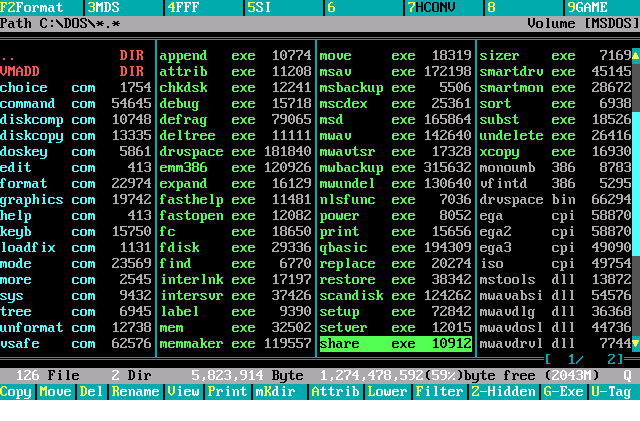This screenshot has height=421, width=640.
Task: Select the attrib exe file
Action: click(x=236, y=71)
